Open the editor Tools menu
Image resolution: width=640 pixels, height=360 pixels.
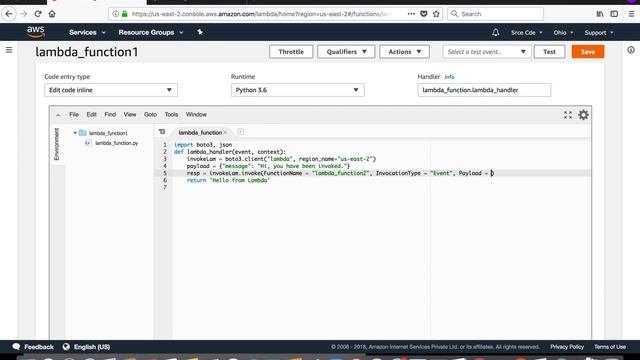(171, 115)
